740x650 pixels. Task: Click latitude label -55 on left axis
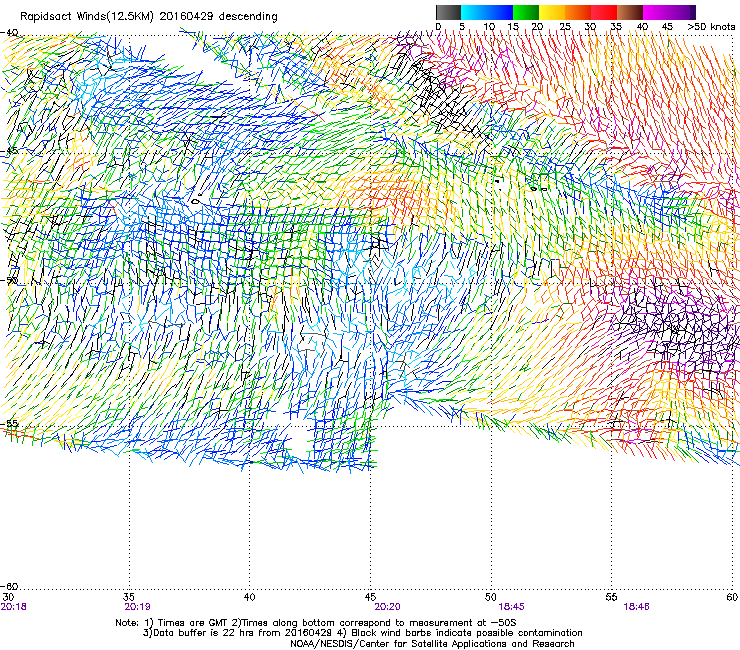(9, 423)
